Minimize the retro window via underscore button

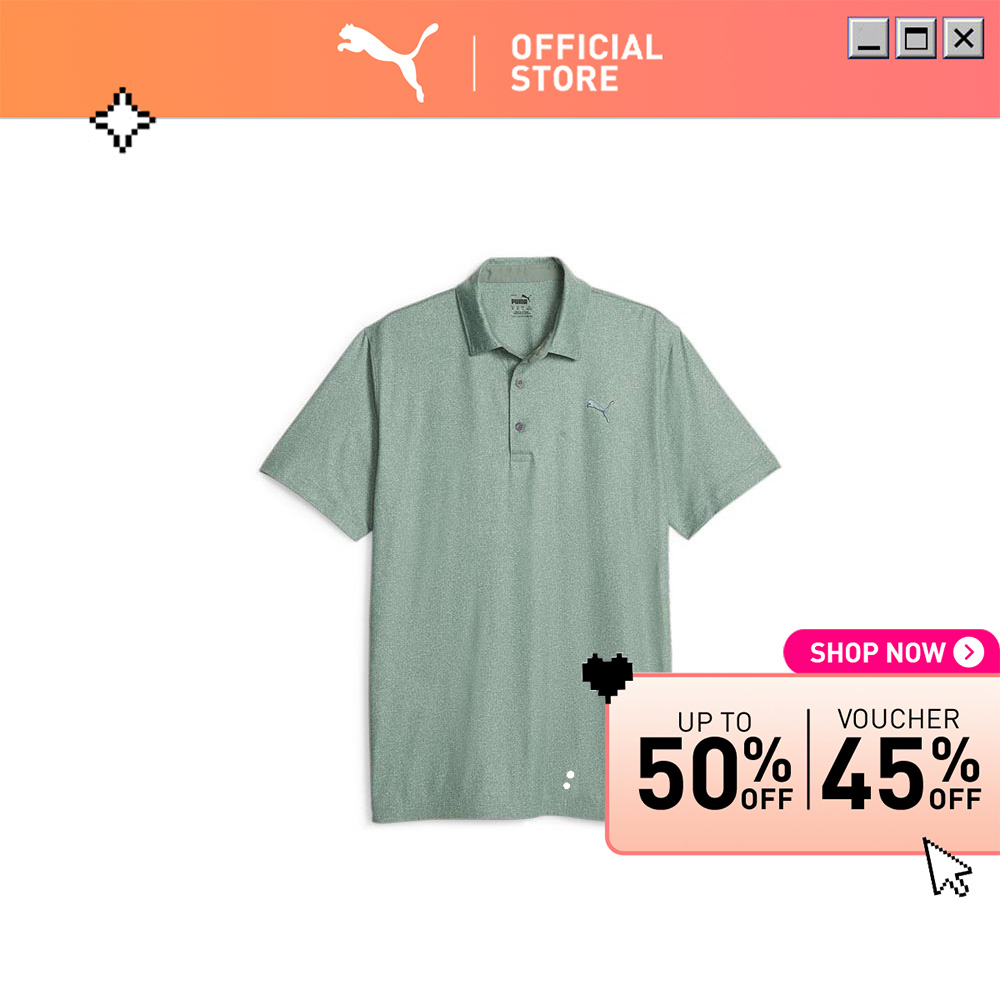point(868,38)
